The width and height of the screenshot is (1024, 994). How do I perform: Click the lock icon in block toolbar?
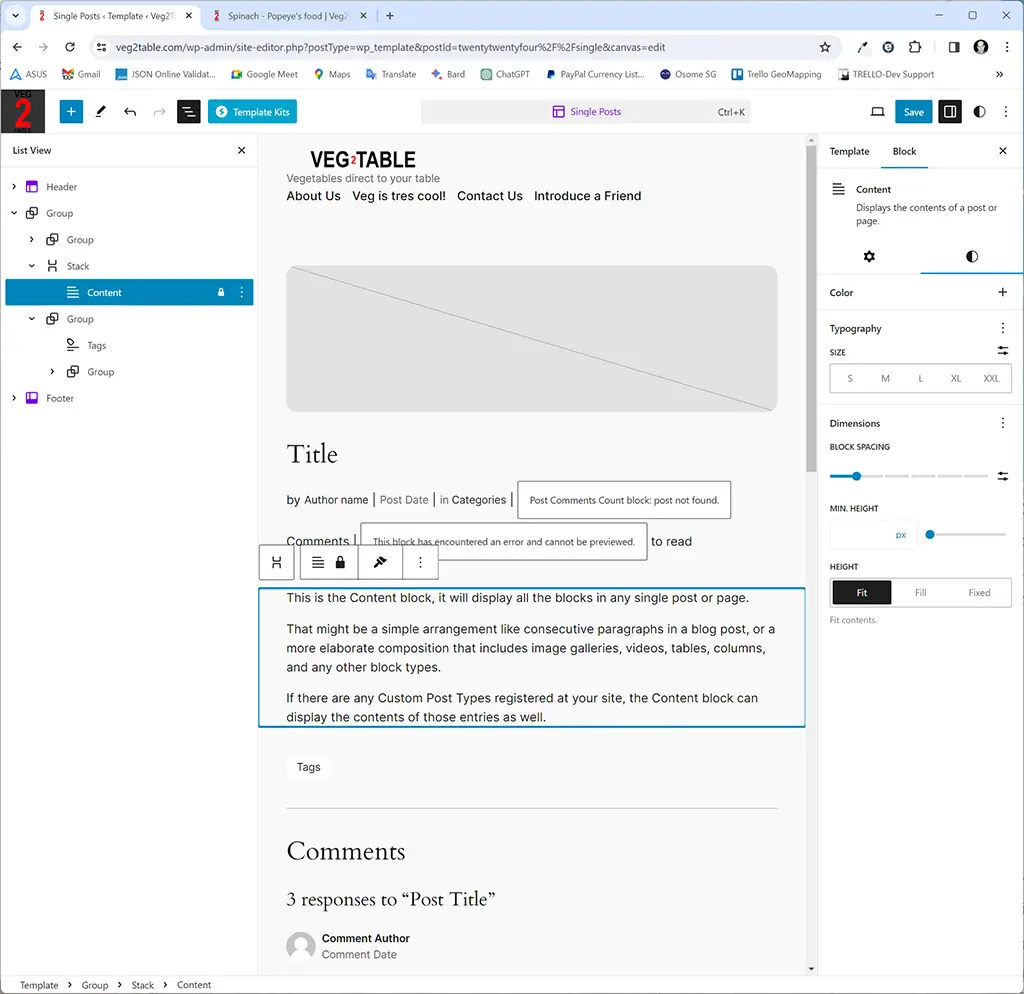click(340, 563)
